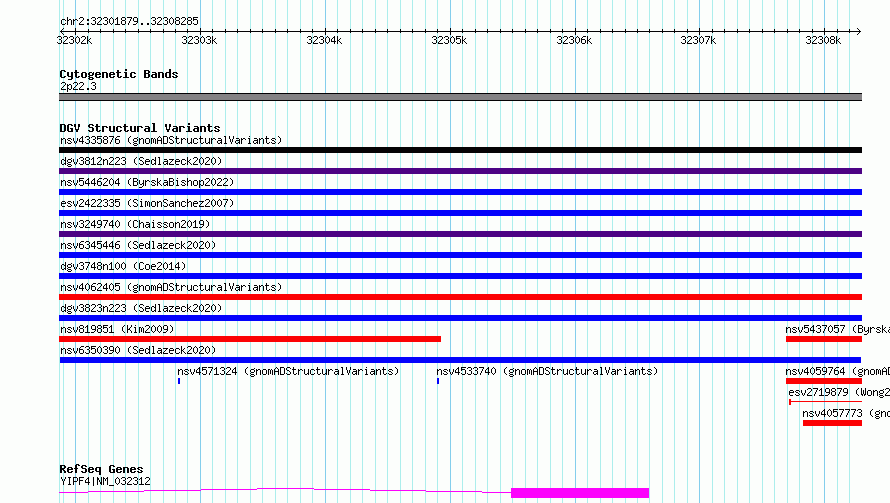890x503 pixels.
Task: Open the nsv3249740 Chaisson2019 variant label
Action: (x=135, y=224)
